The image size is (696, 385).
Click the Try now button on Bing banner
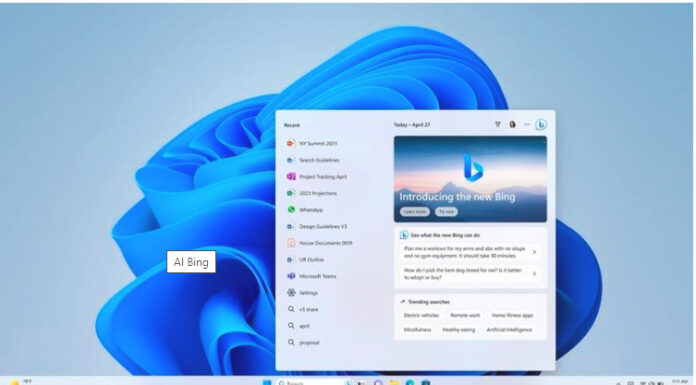coord(446,212)
